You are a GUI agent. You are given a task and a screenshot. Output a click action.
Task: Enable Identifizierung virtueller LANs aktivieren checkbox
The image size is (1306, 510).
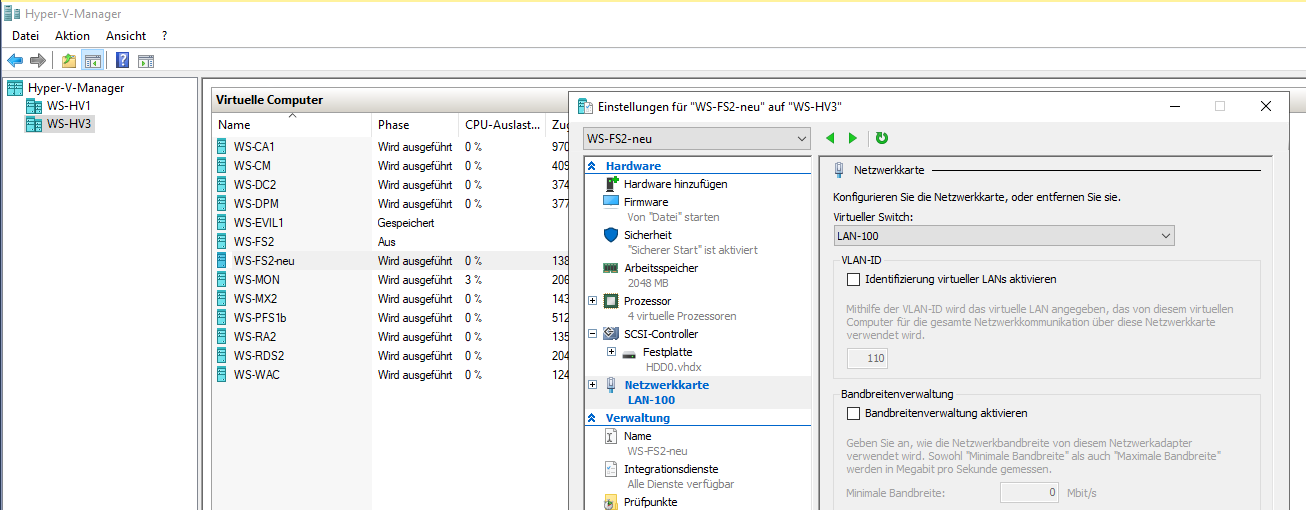click(x=853, y=279)
